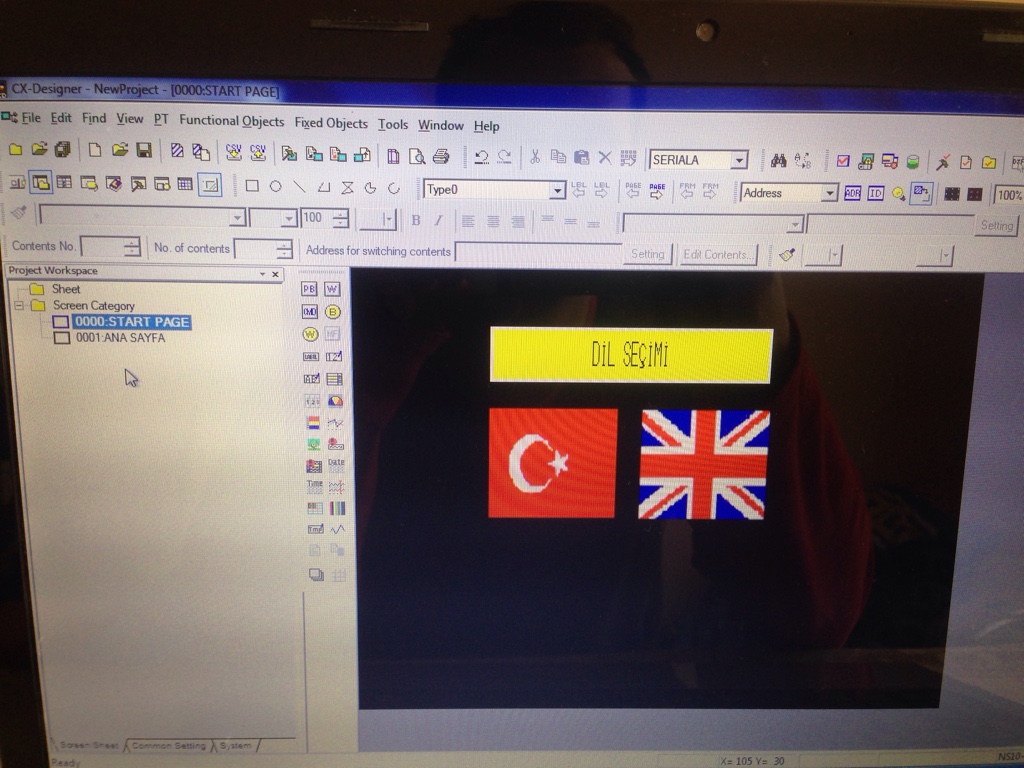Viewport: 1024px width, 768px height.
Task: Increase the 100 size spinner value
Action: pyautogui.click(x=340, y=213)
